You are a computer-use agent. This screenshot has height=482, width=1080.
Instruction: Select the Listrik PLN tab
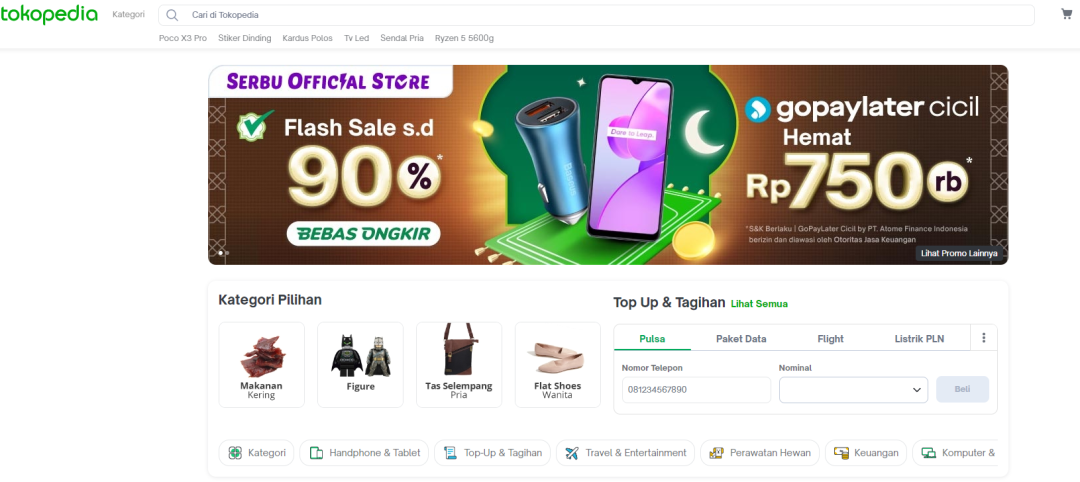[920, 339]
